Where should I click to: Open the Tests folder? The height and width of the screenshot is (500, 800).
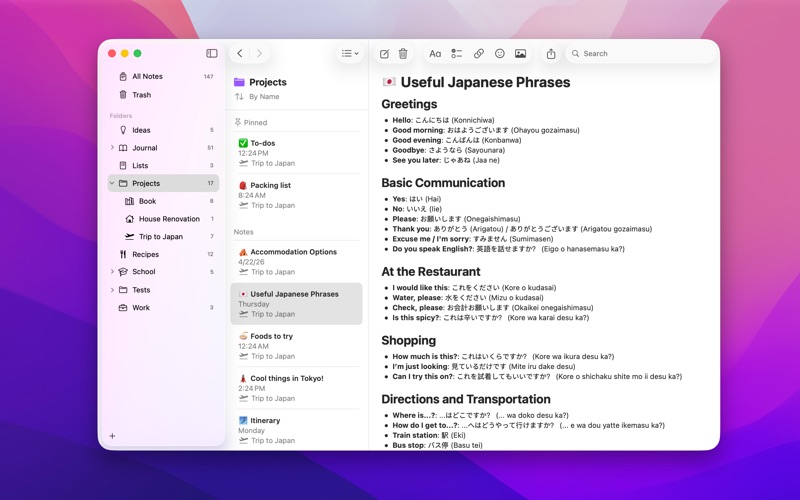pyautogui.click(x=163, y=290)
